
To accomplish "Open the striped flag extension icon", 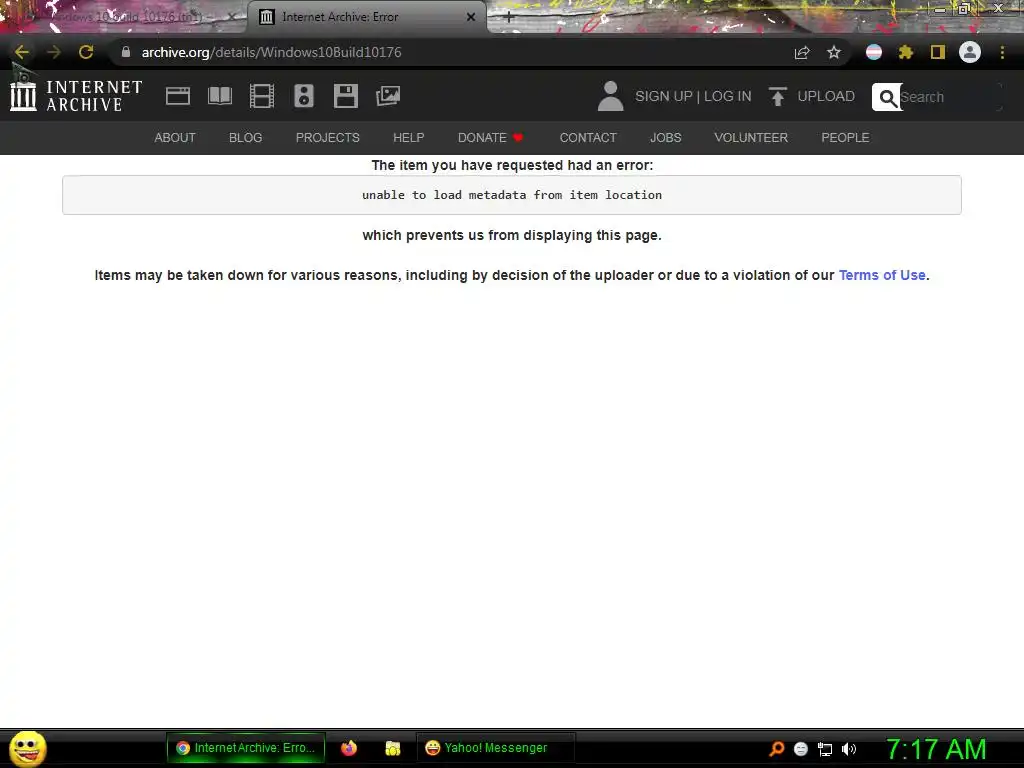I will coord(874,52).
